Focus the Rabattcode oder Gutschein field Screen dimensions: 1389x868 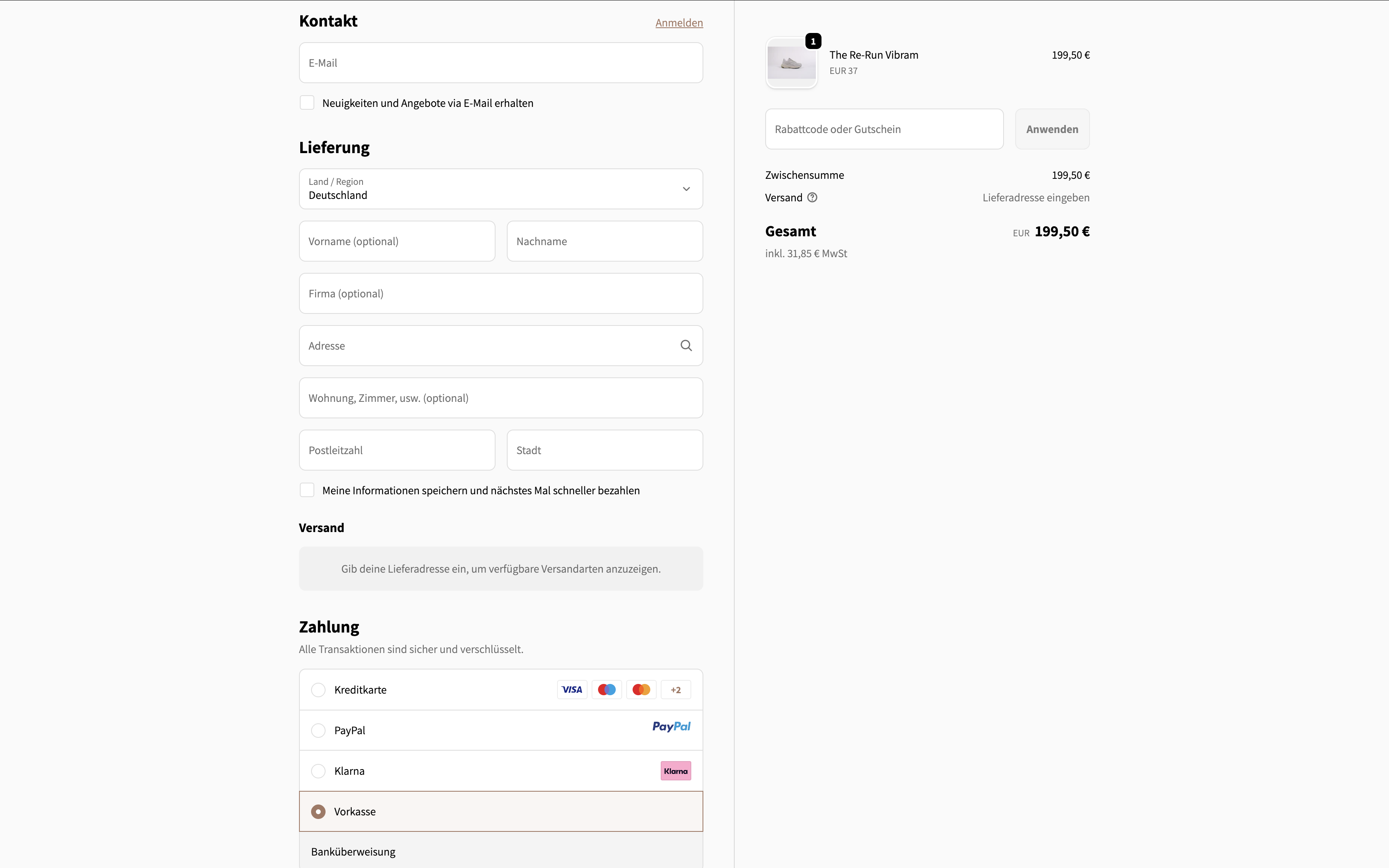(884, 129)
